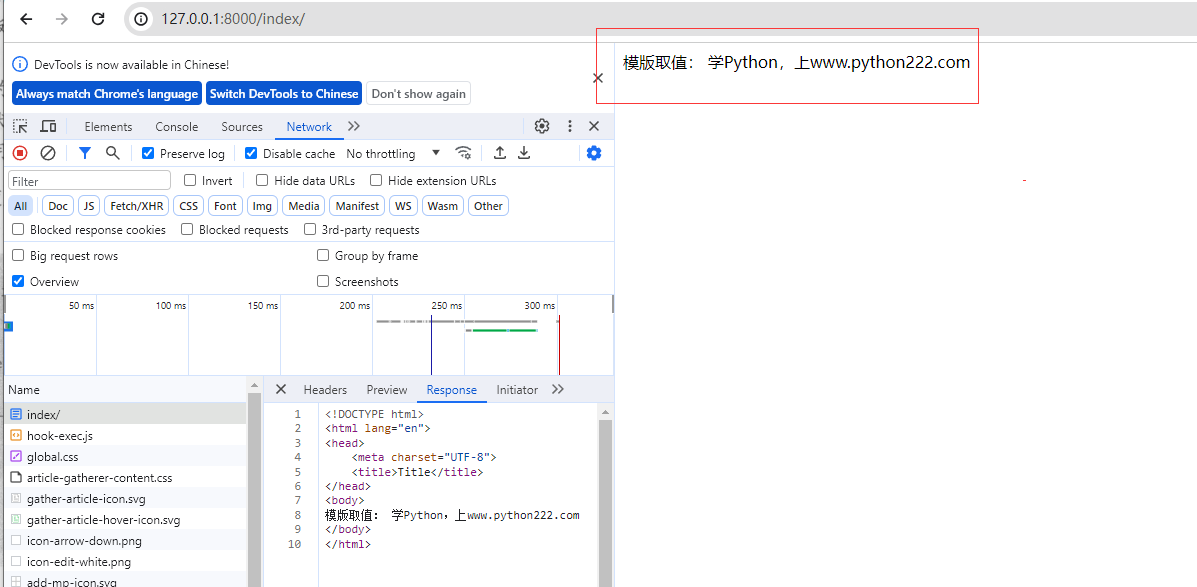Click the site info icon in address bar
This screenshot has width=1197, height=587.
click(x=140, y=19)
